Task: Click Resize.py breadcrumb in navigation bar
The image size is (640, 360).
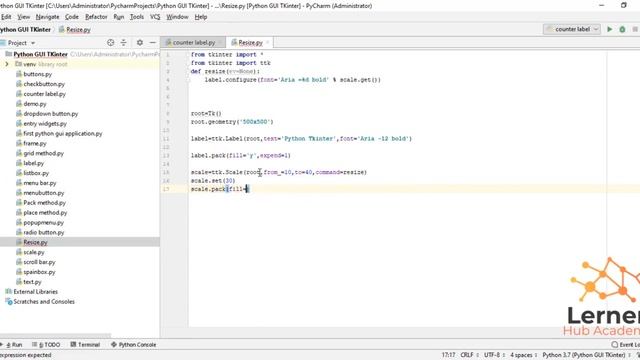Action: pos(75,29)
